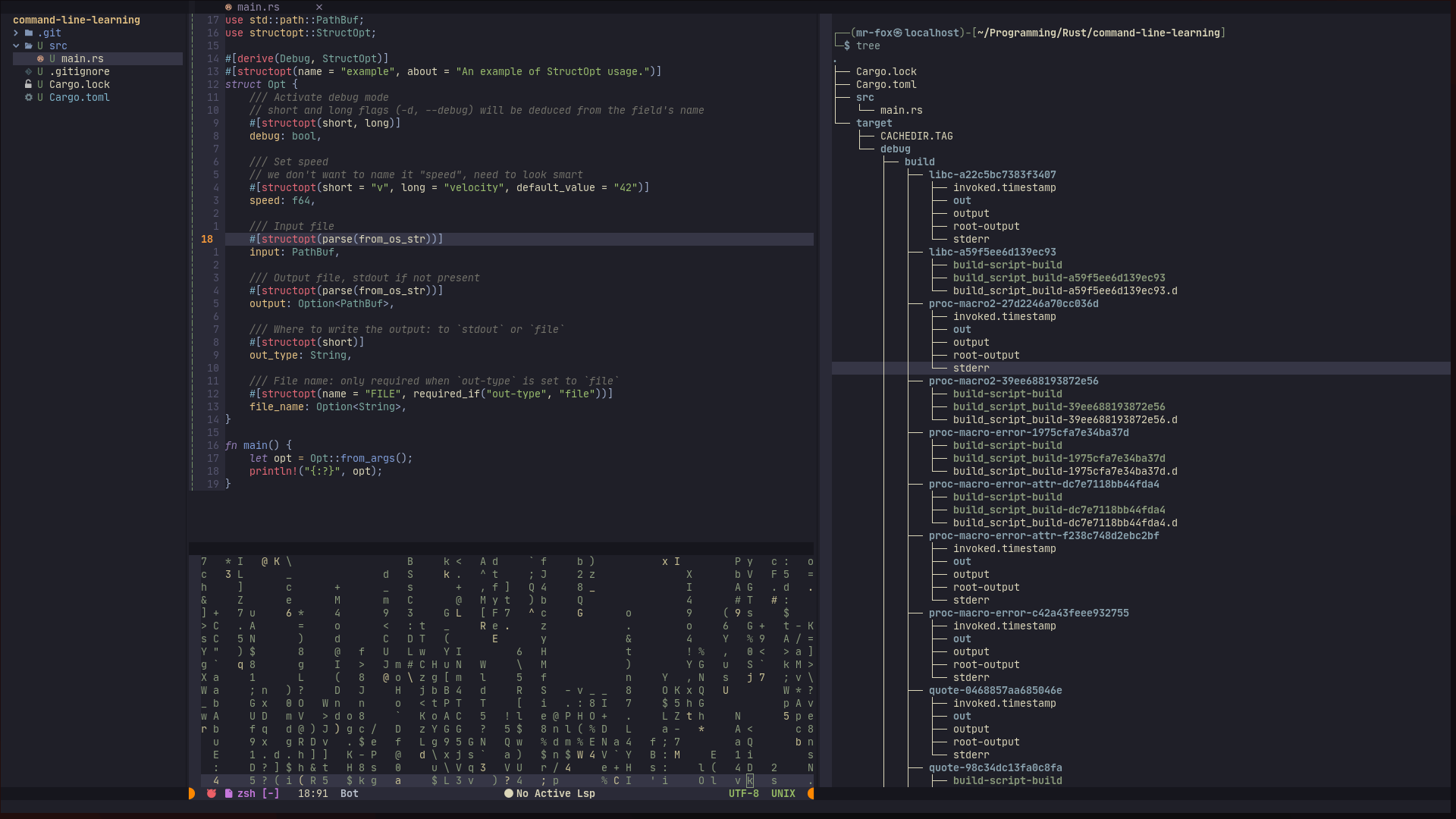
Task: Expand the .git folder chevron
Action: pos(16,33)
